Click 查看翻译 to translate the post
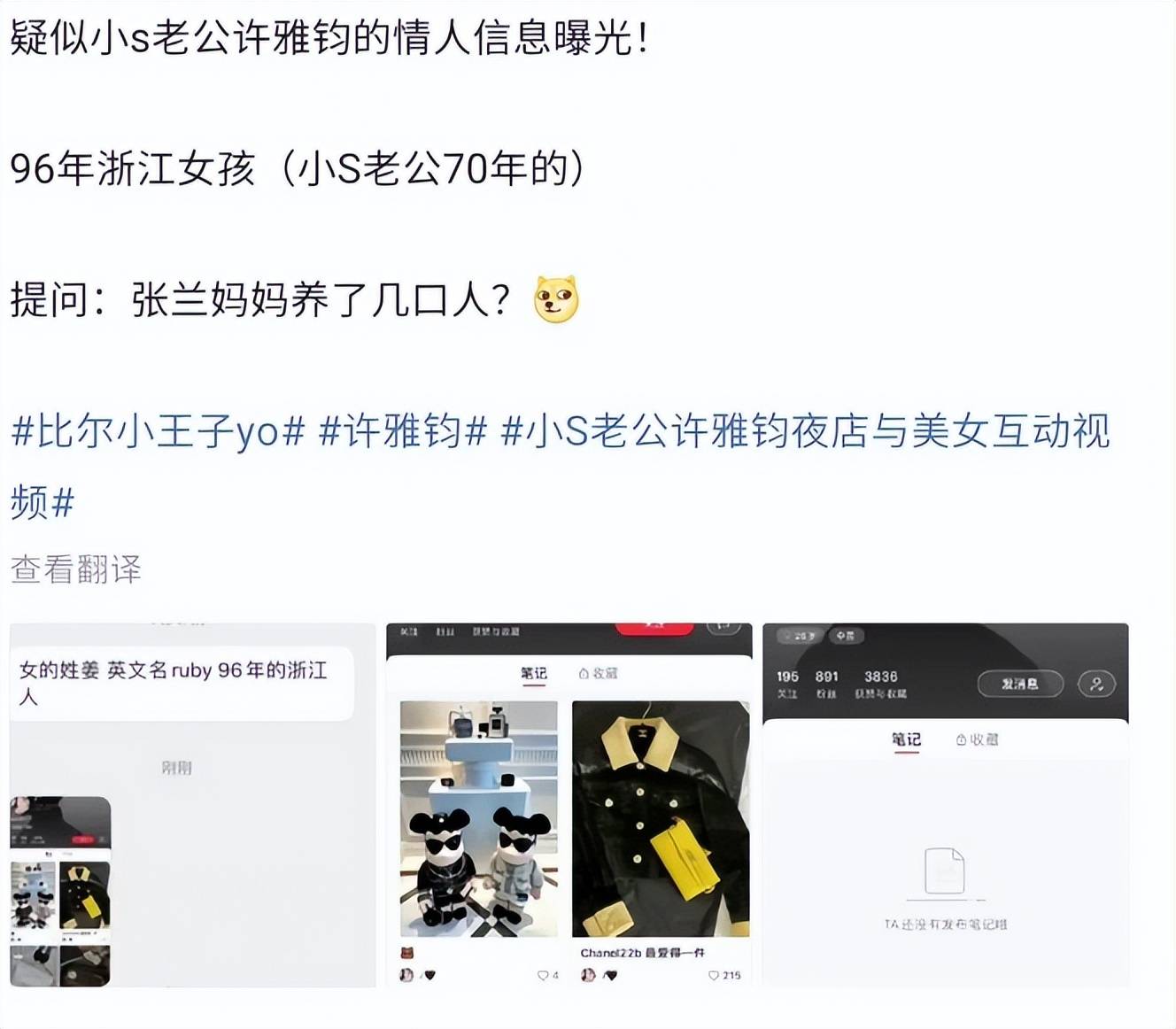 pos(76,569)
